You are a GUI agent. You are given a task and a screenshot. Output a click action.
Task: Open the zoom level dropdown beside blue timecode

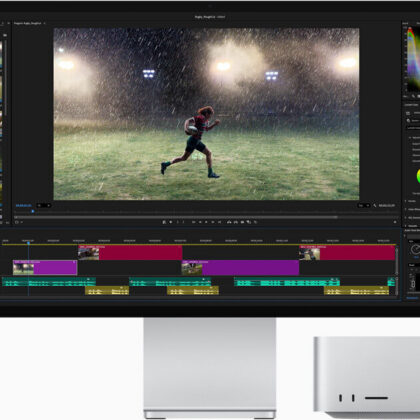[x=44, y=206]
